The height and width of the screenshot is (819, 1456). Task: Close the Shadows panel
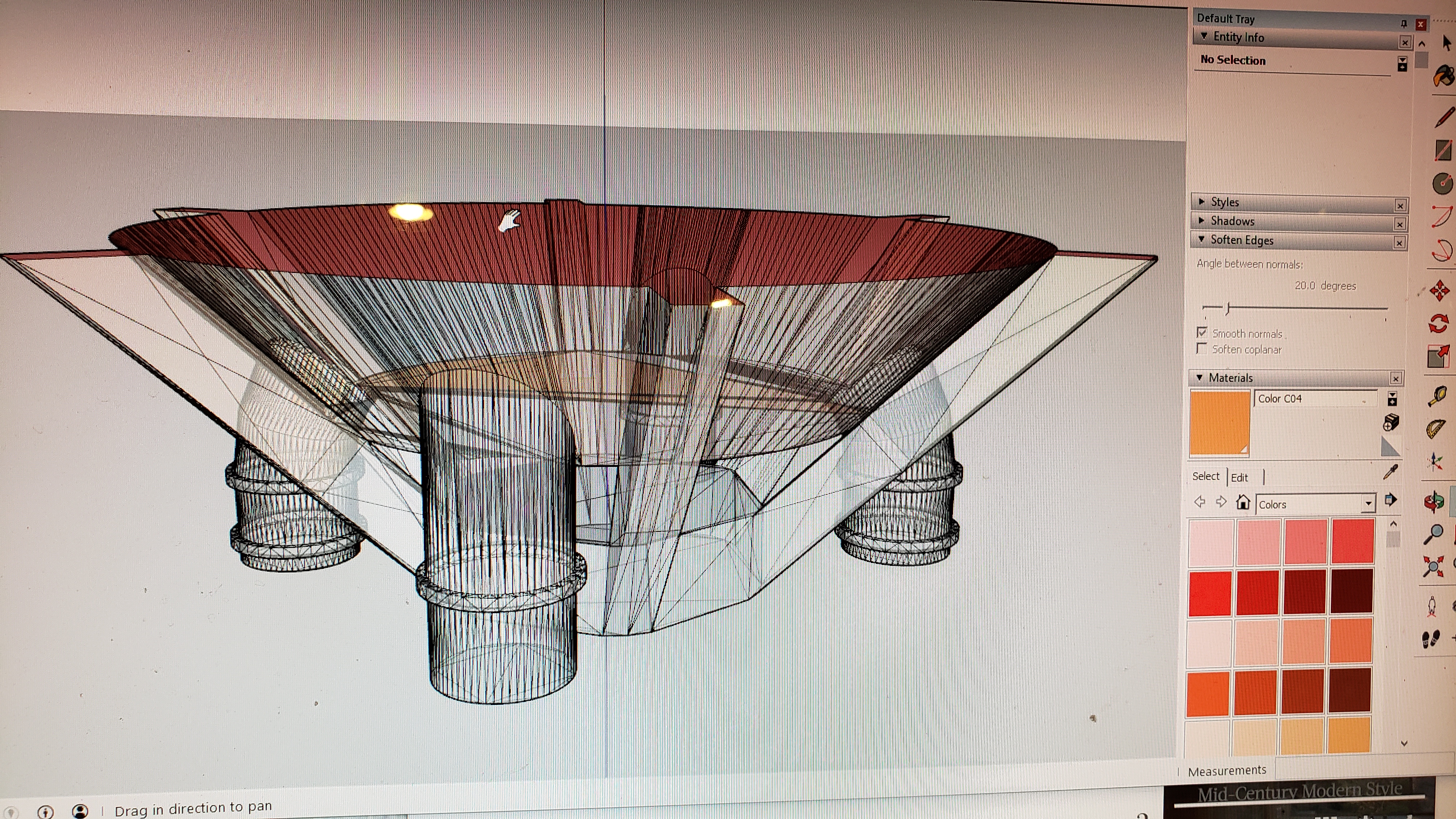pos(1399,224)
